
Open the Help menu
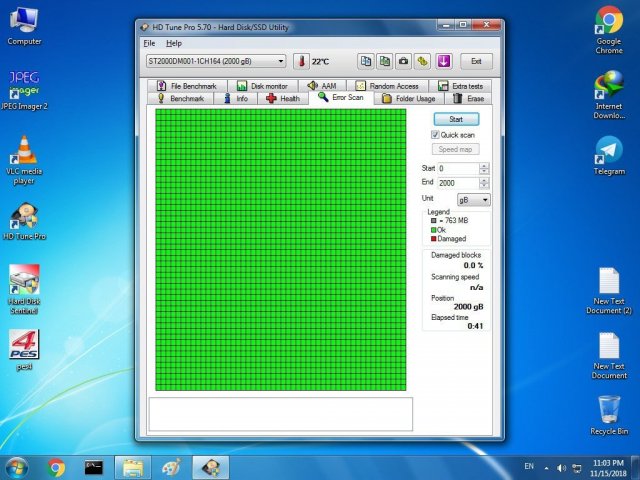pyautogui.click(x=174, y=43)
